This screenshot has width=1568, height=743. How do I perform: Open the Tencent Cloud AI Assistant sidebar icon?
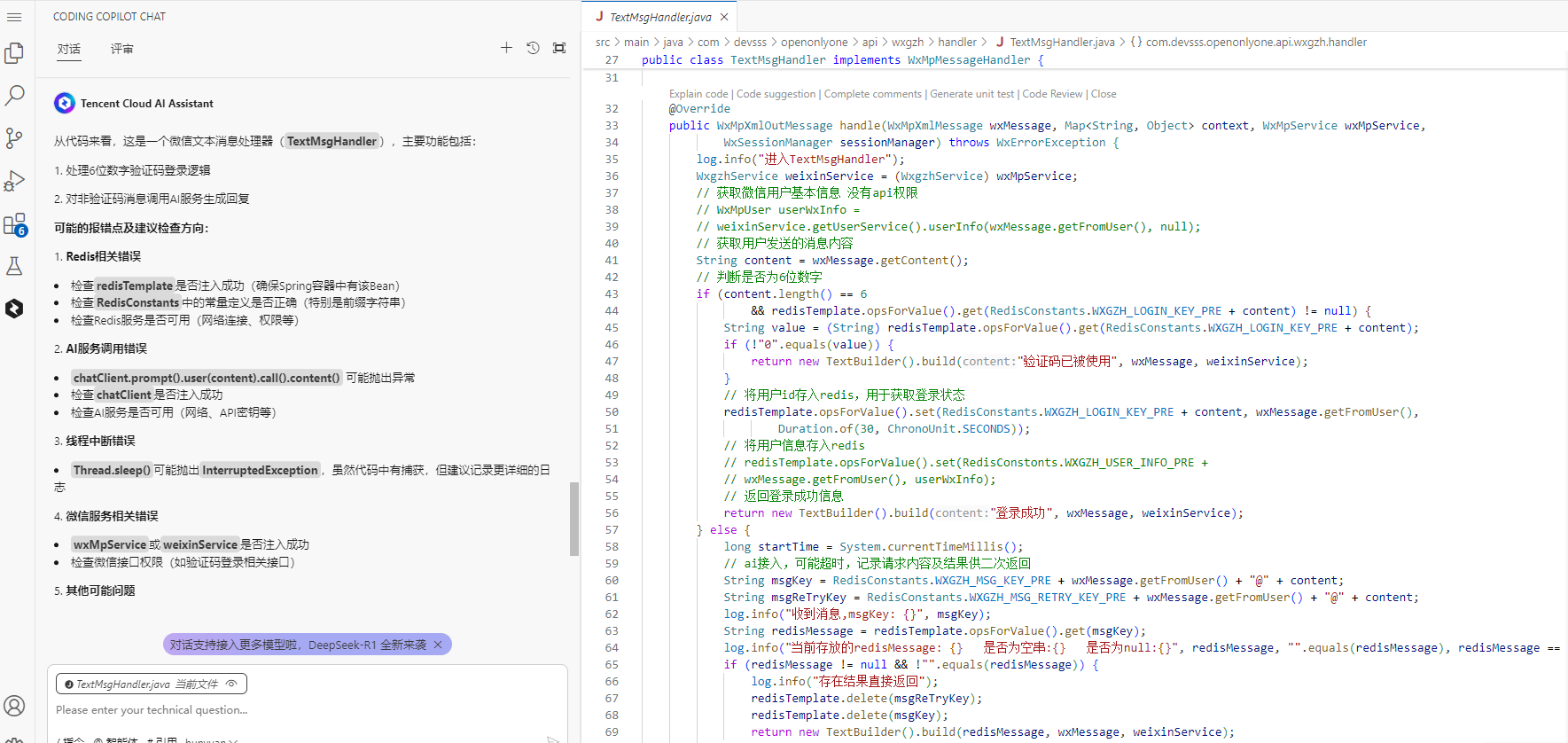pyautogui.click(x=14, y=309)
